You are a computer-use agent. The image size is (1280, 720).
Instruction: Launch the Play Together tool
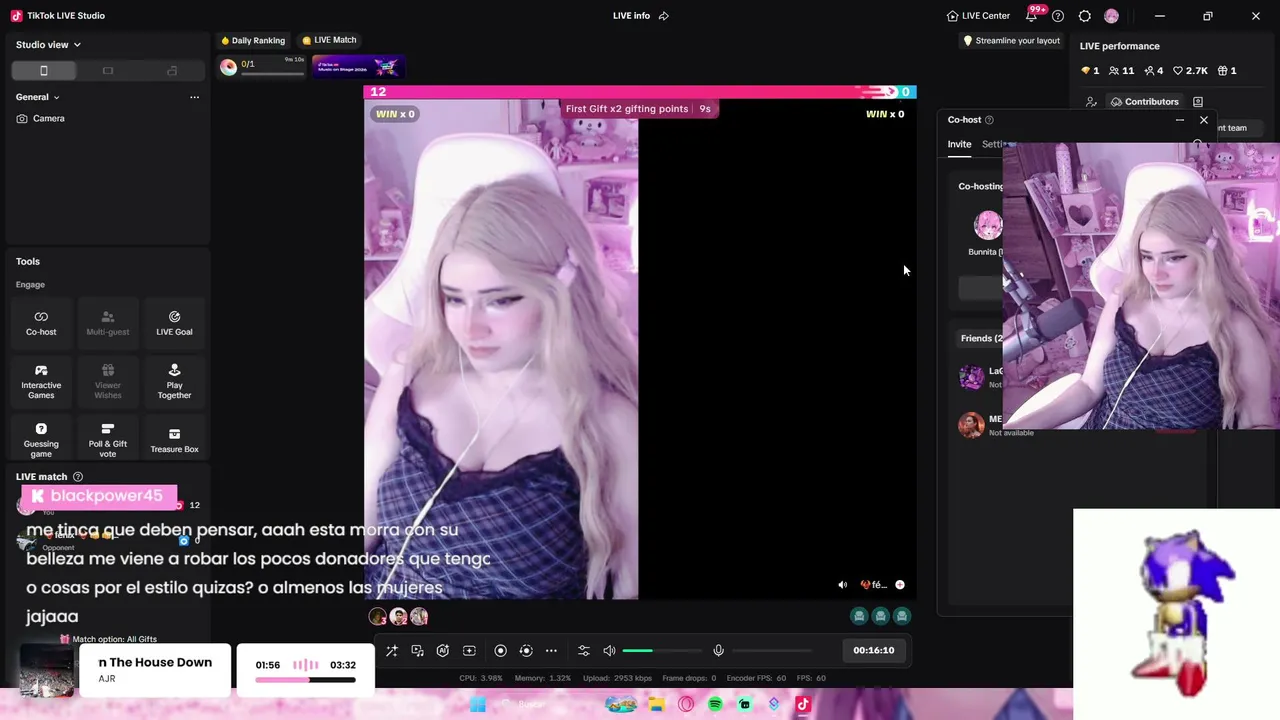pos(174,381)
